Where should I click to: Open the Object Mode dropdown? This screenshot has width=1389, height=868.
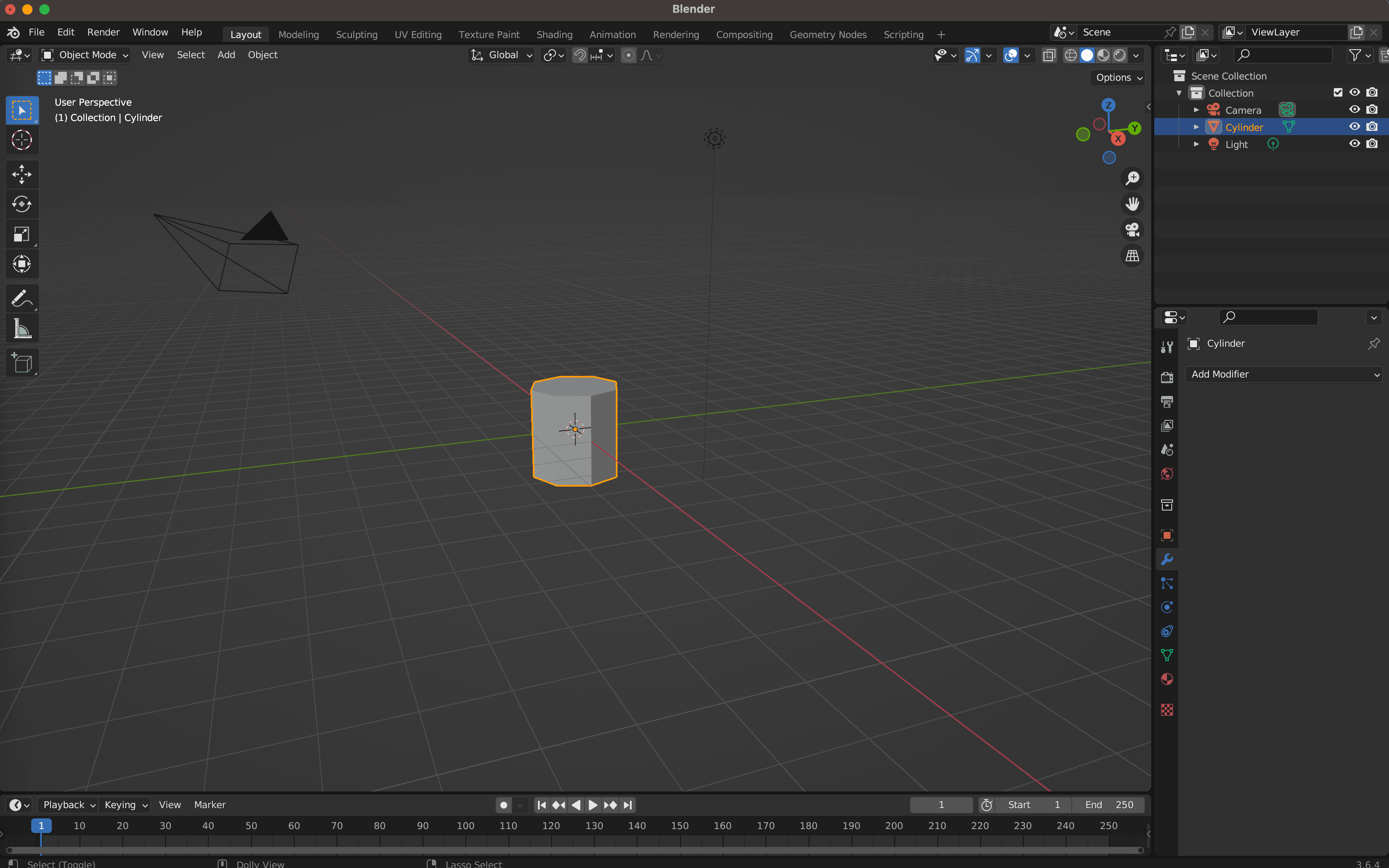[x=84, y=55]
